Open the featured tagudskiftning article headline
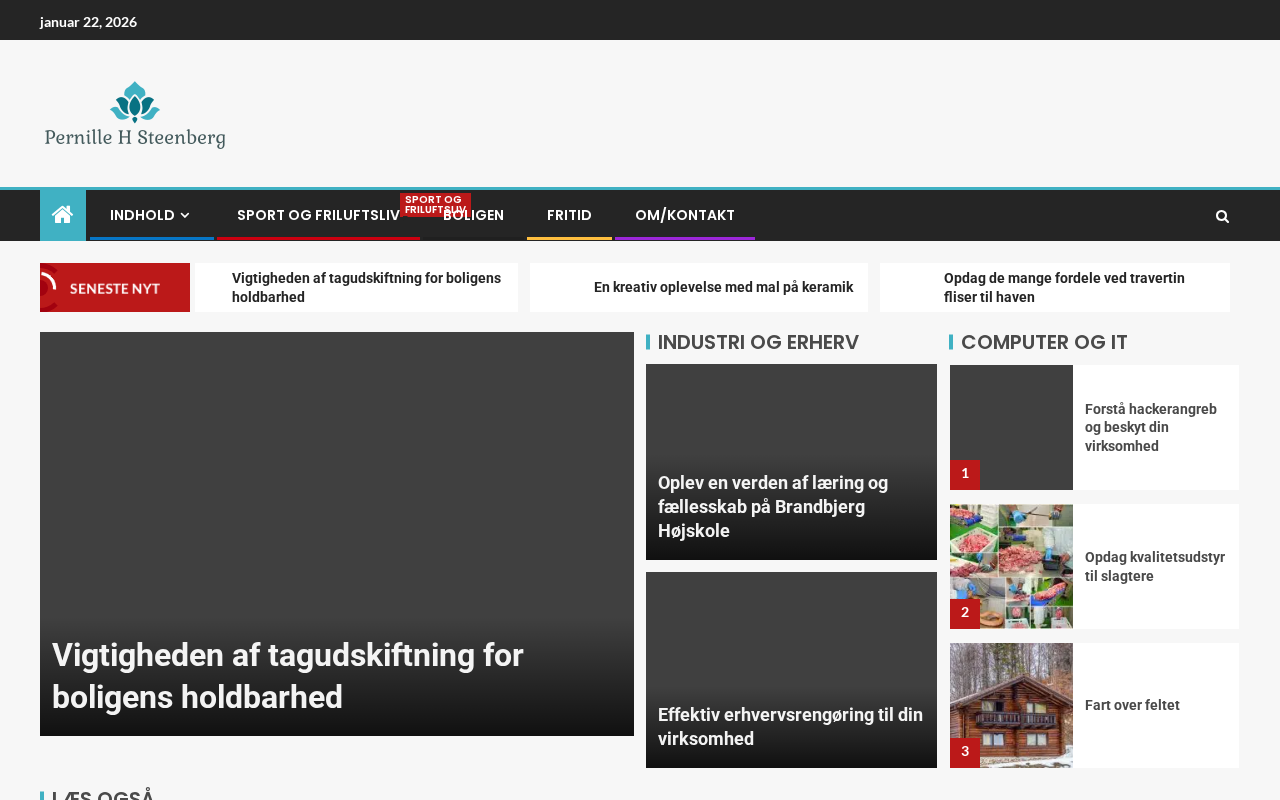 pos(288,675)
